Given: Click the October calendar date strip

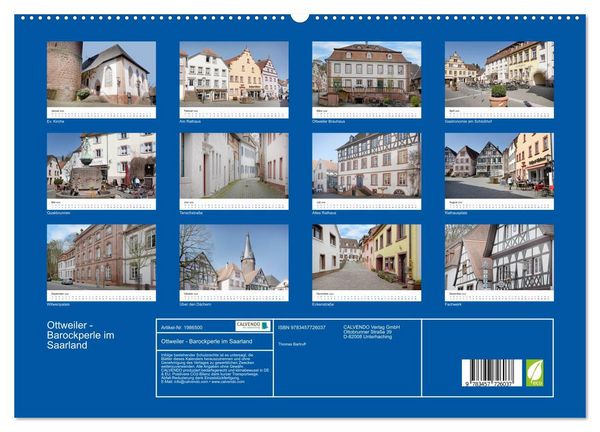Looking at the screenshot, I should 234,296.
